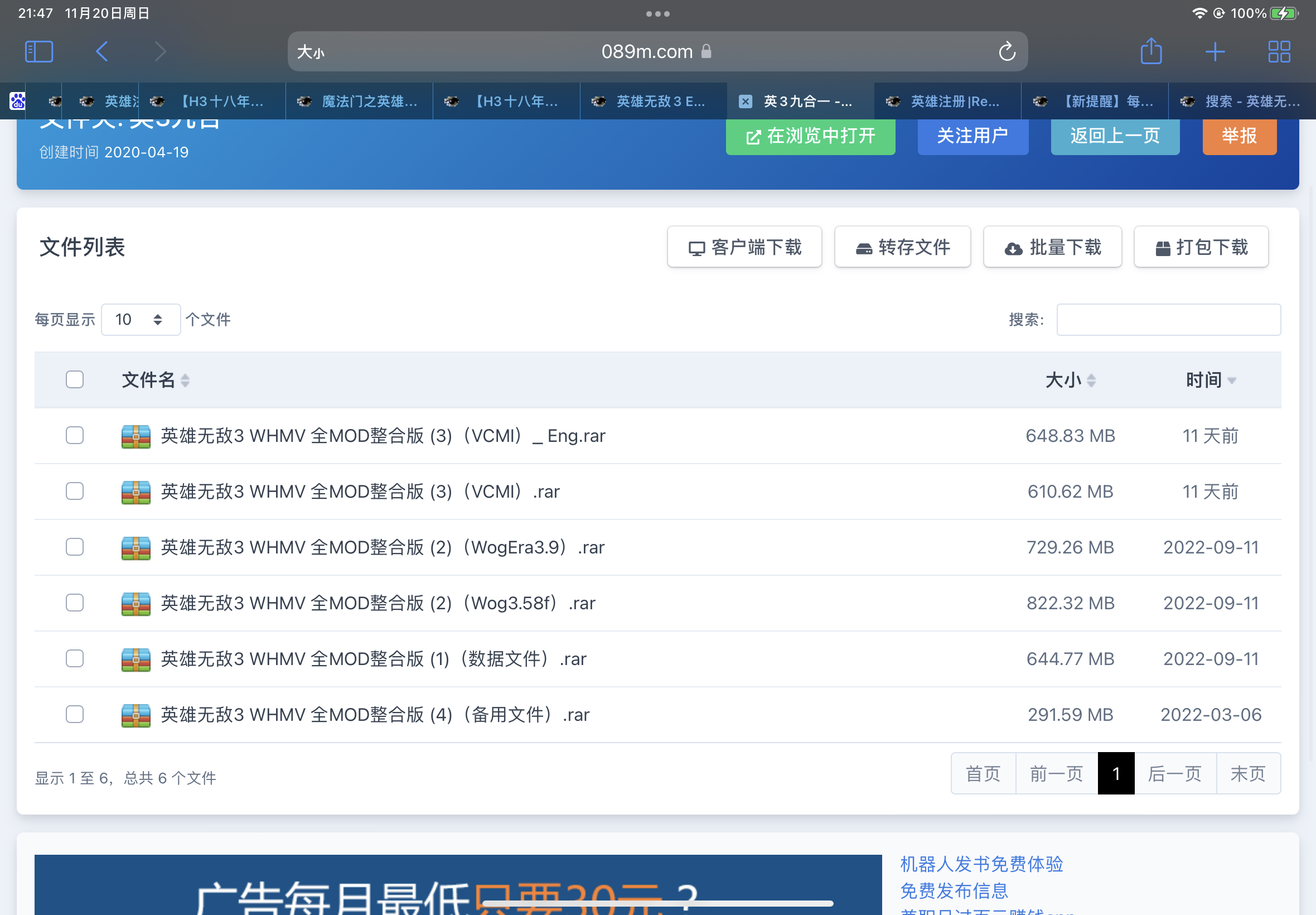Open 机器人发书免费体验 link
Image resolution: width=1316 pixels, height=915 pixels.
tap(981, 864)
